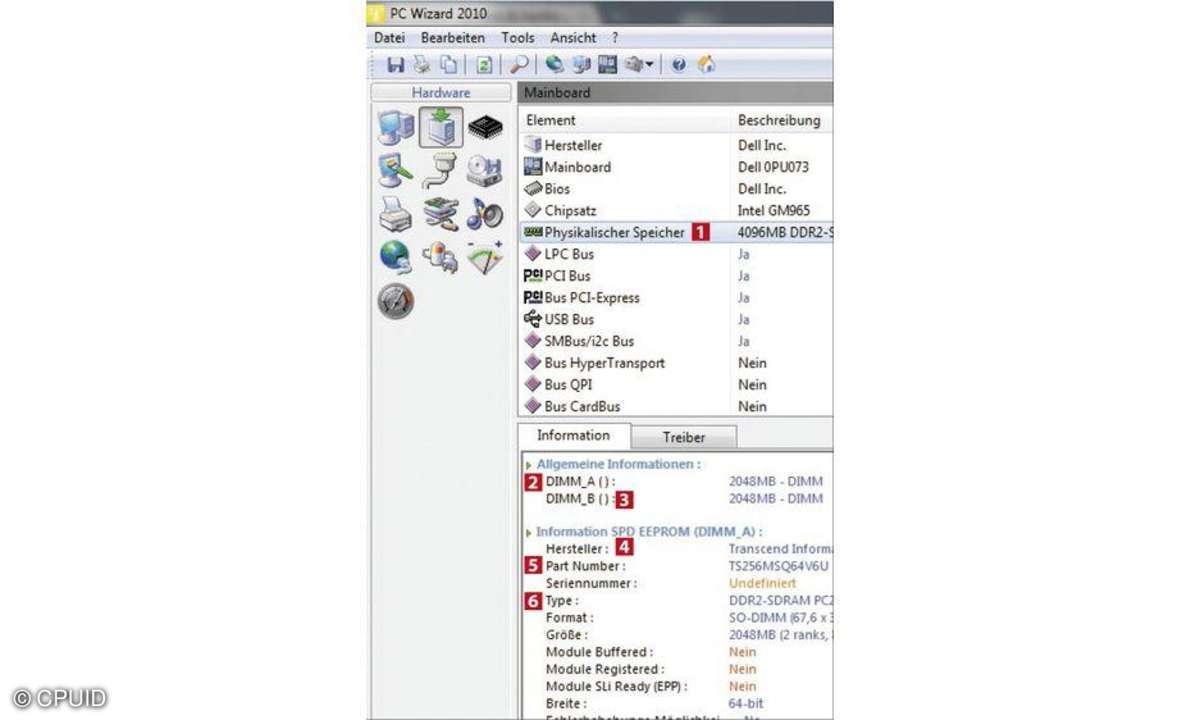
Task: Click the house Home toolbar icon
Action: point(706,65)
